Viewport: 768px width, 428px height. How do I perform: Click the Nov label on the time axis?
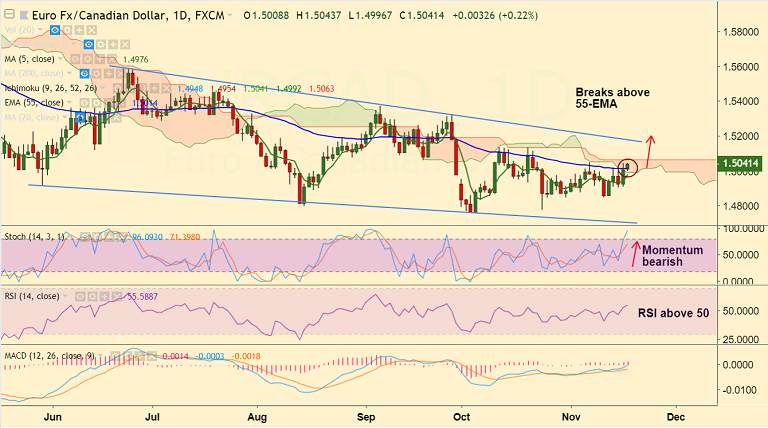coord(571,417)
